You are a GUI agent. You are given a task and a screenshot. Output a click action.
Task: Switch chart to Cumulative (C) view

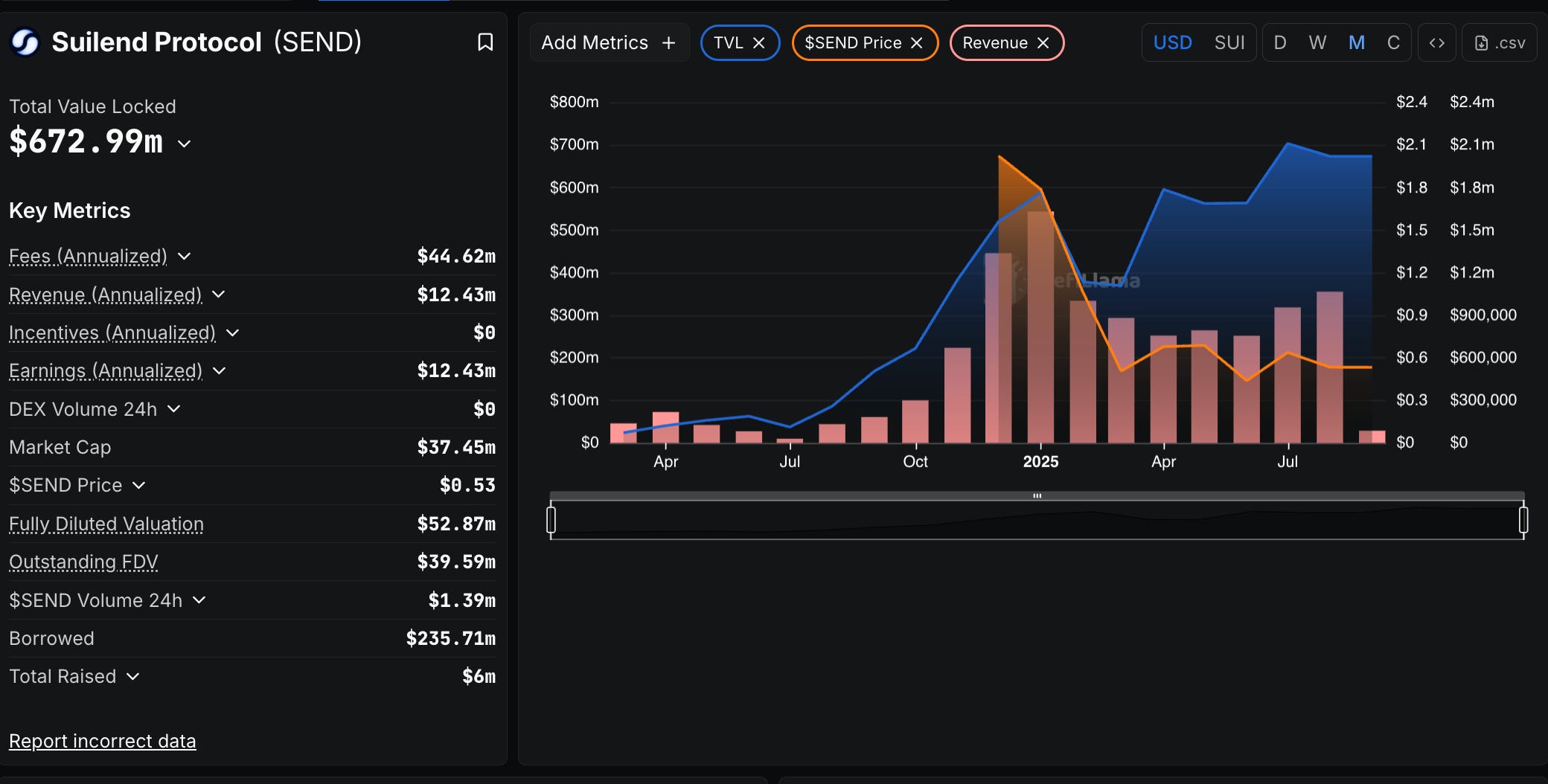(x=1393, y=43)
